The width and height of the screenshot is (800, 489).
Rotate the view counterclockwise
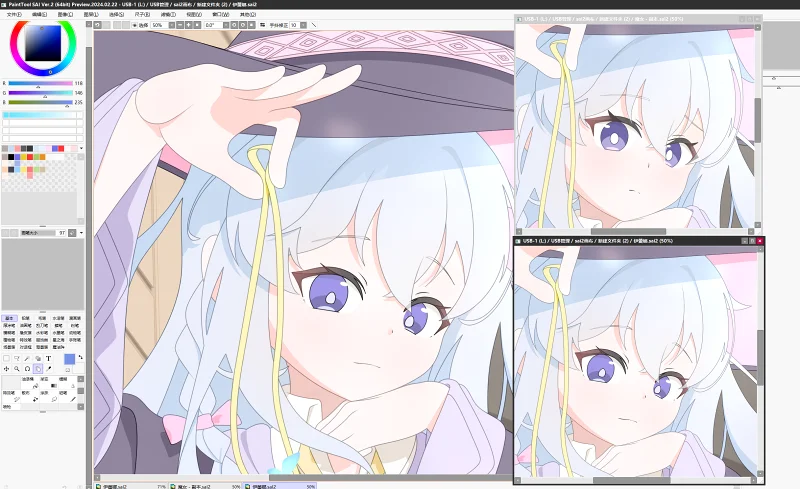point(234,25)
